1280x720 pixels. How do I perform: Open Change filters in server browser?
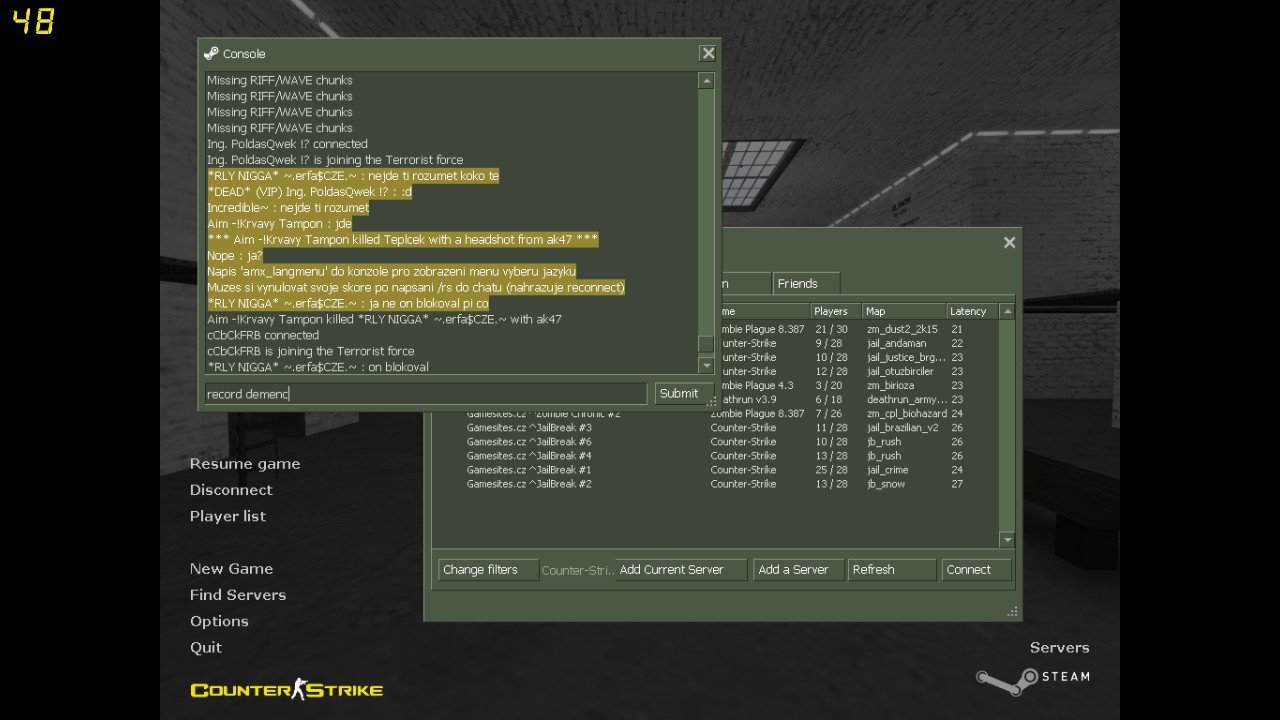[x=488, y=570]
